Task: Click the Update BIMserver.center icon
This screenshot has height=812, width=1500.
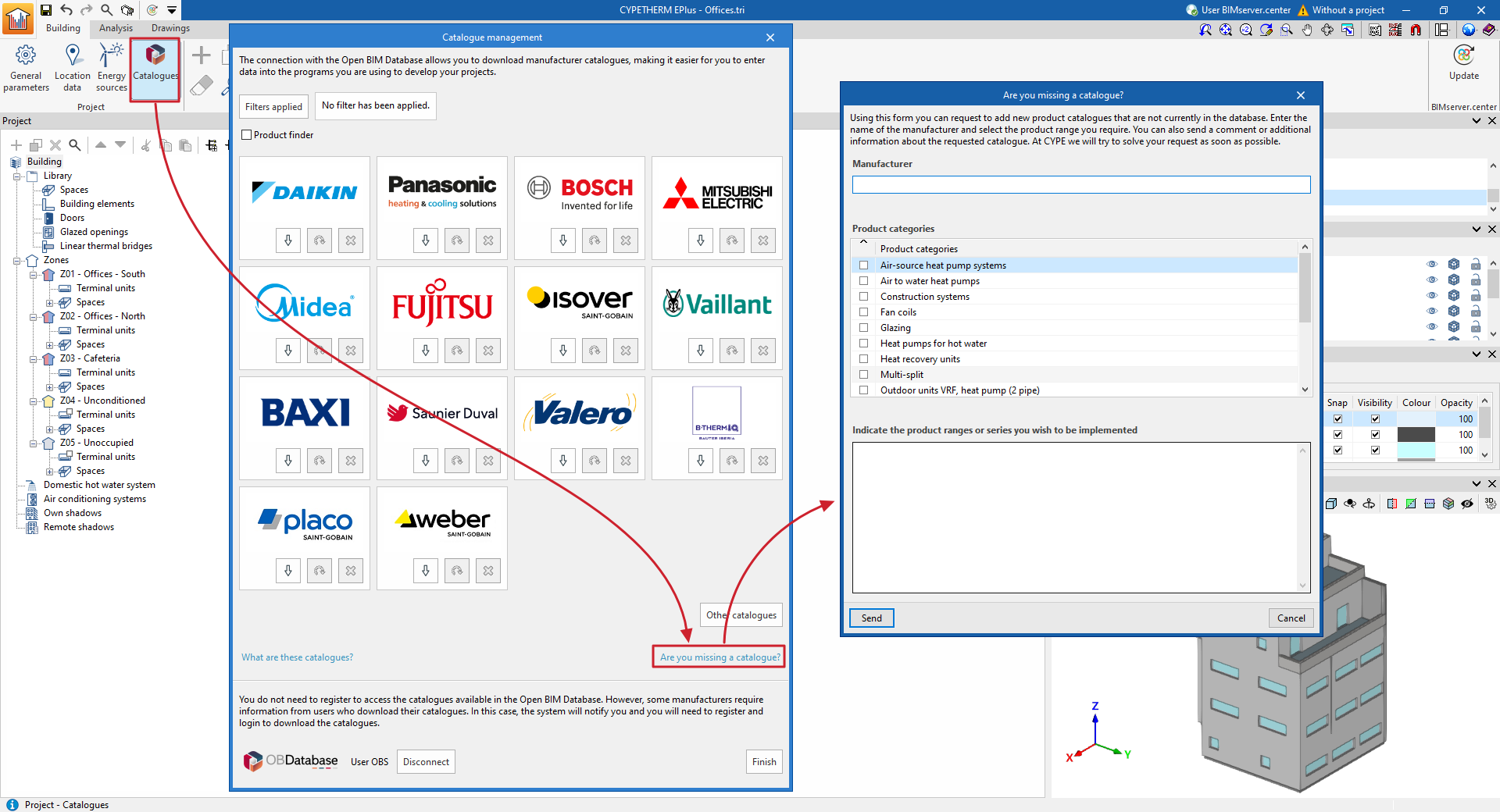Action: click(1463, 62)
